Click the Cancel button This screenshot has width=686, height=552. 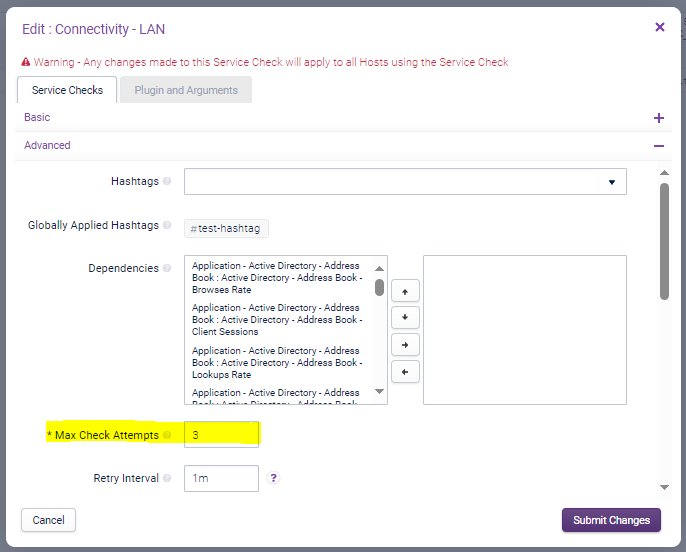(48, 520)
